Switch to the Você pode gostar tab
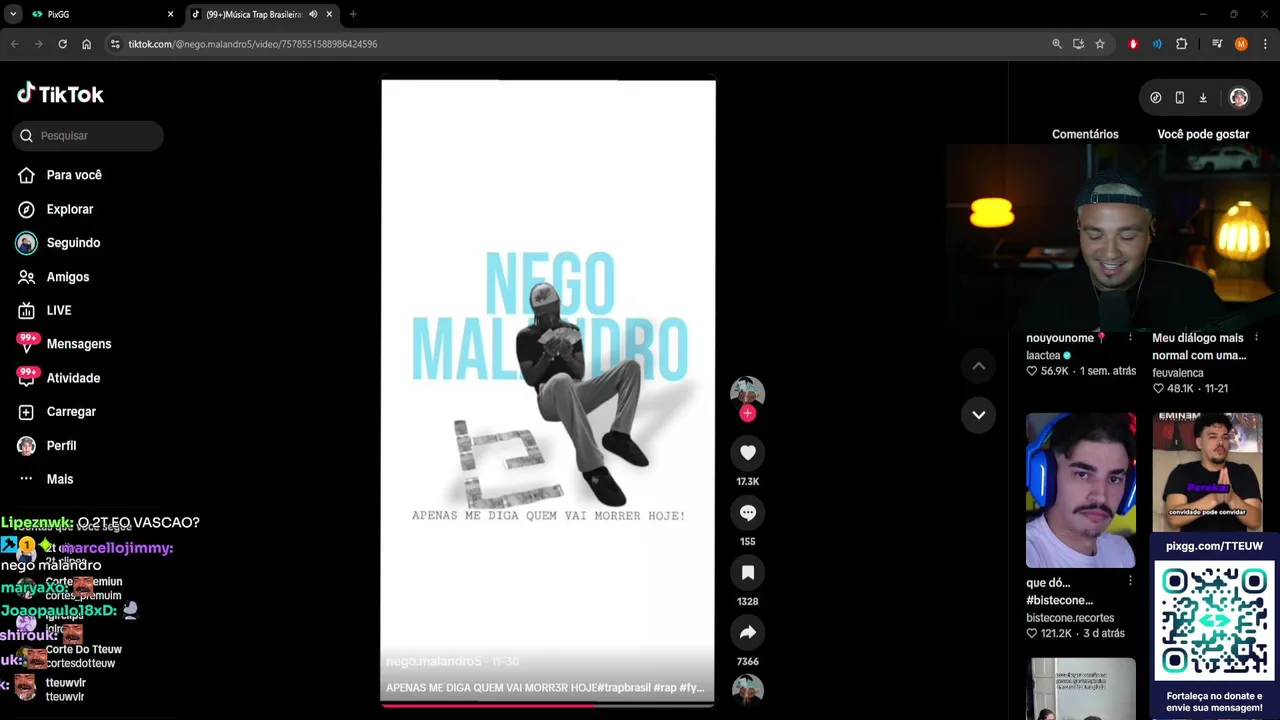1280x720 pixels. (1203, 134)
